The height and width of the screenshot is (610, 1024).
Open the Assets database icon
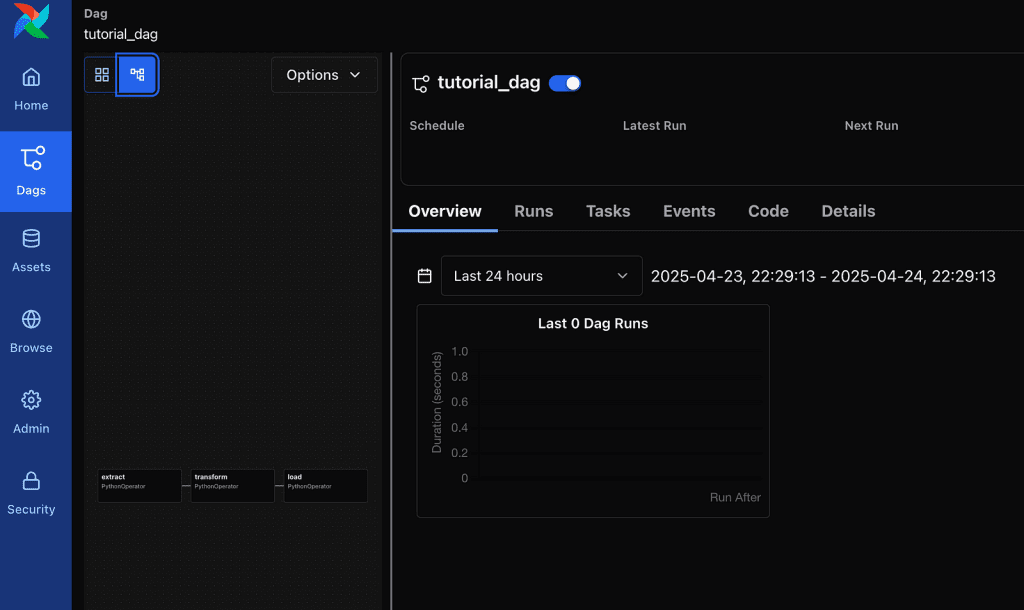(31, 239)
